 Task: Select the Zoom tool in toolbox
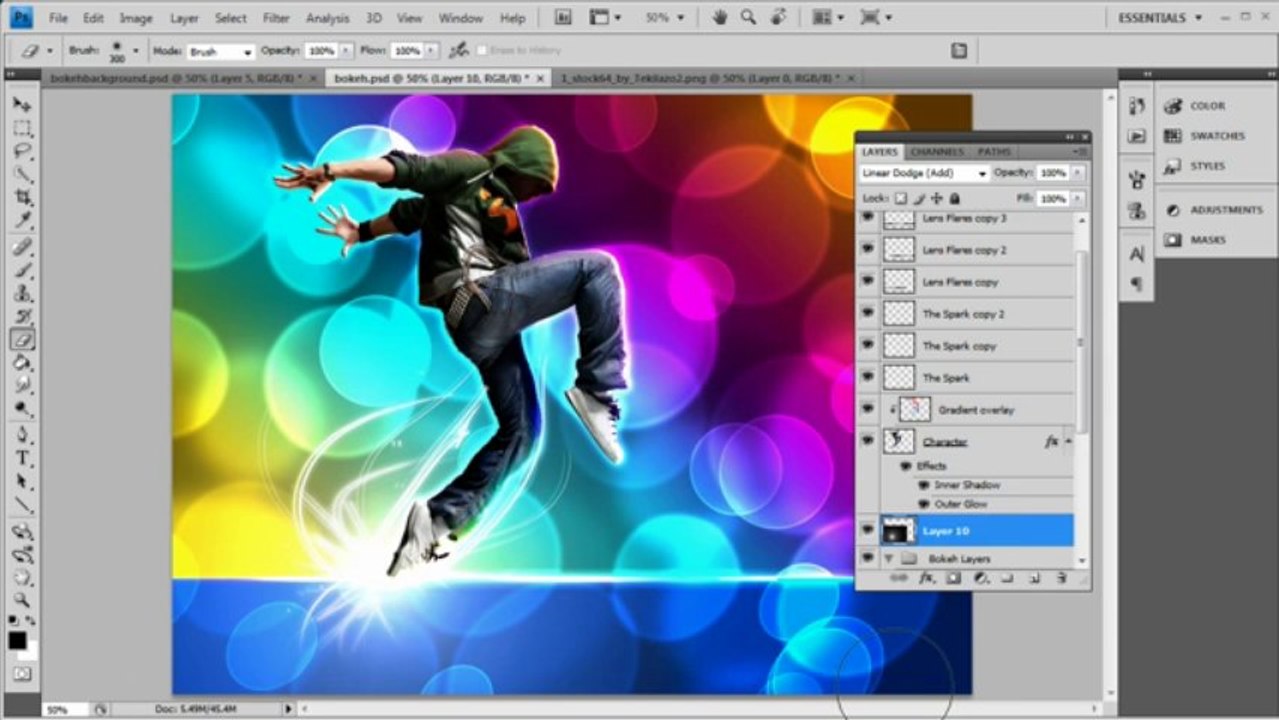click(21, 600)
